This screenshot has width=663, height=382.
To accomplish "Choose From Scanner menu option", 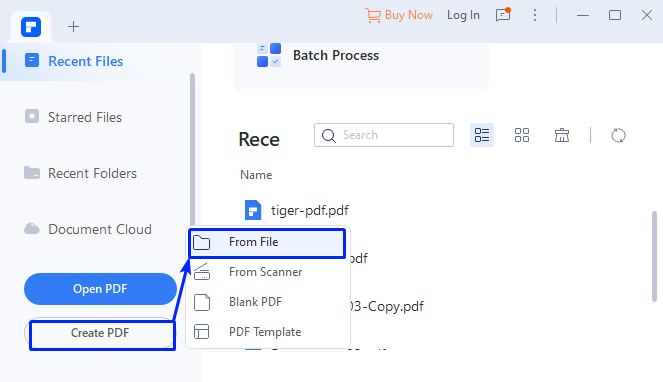I will pyautogui.click(x=268, y=272).
